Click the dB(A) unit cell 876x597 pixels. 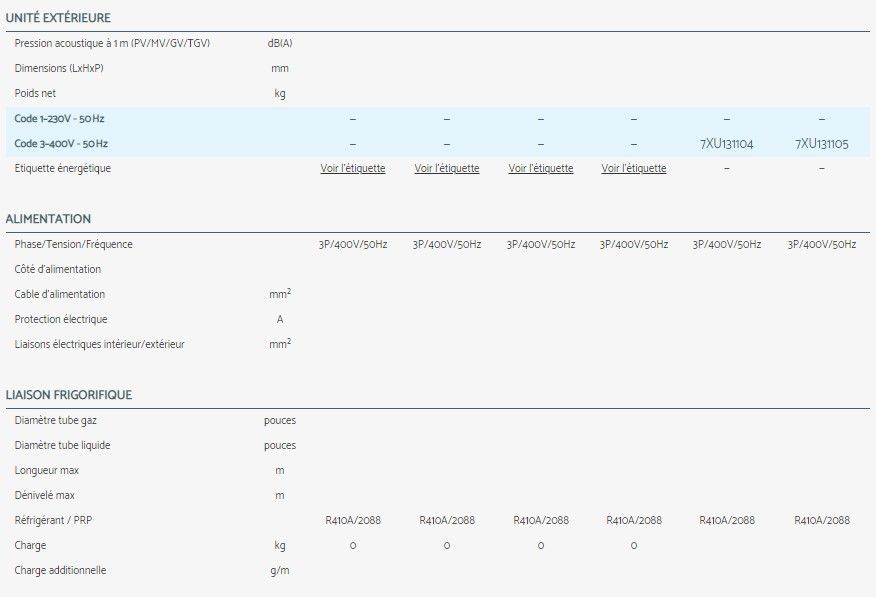click(280, 43)
